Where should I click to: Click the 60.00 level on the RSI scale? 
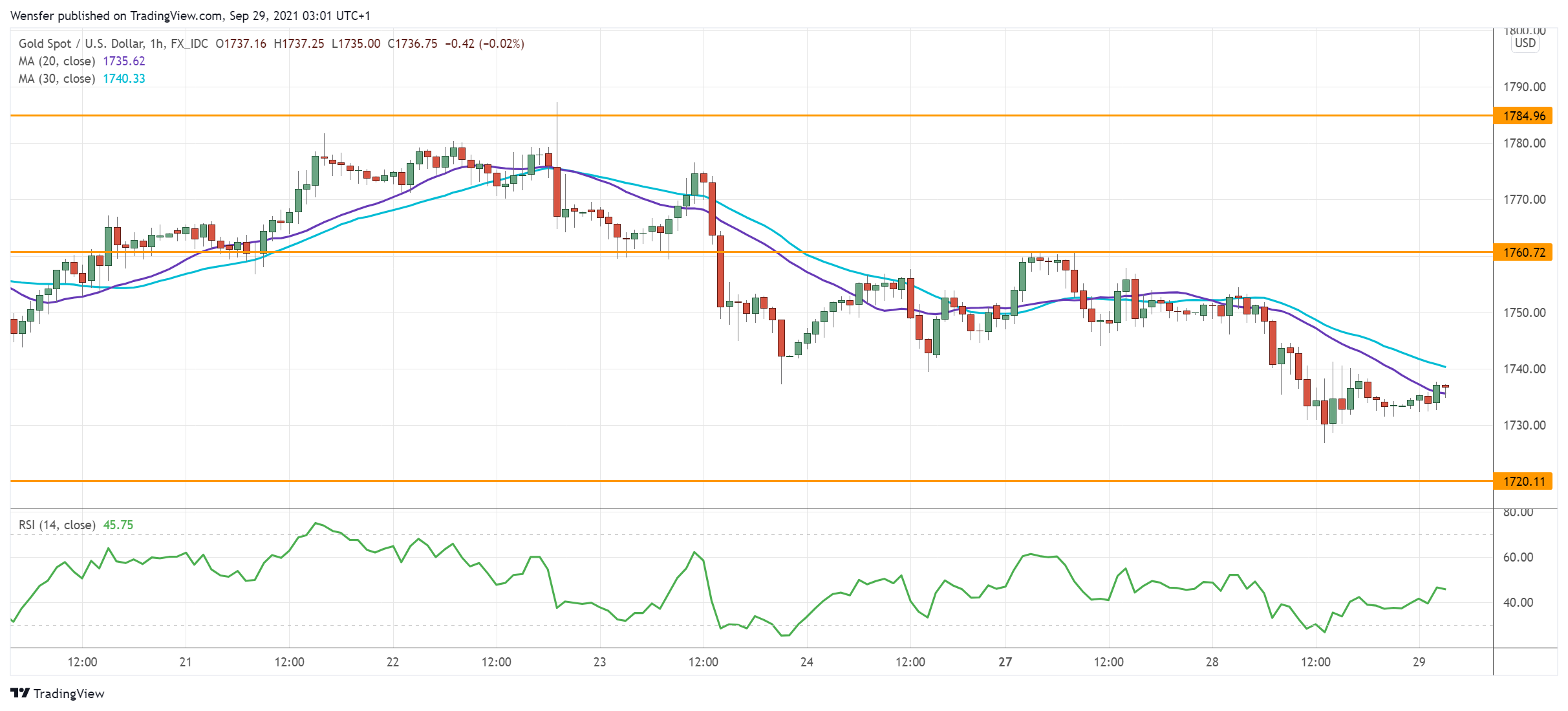tap(1518, 557)
